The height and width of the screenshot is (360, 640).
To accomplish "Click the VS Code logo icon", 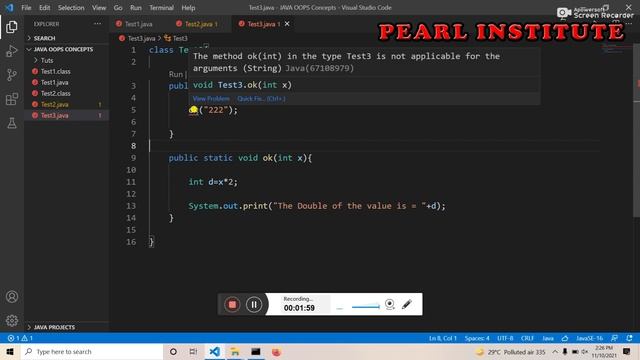I will pyautogui.click(x=9, y=7).
